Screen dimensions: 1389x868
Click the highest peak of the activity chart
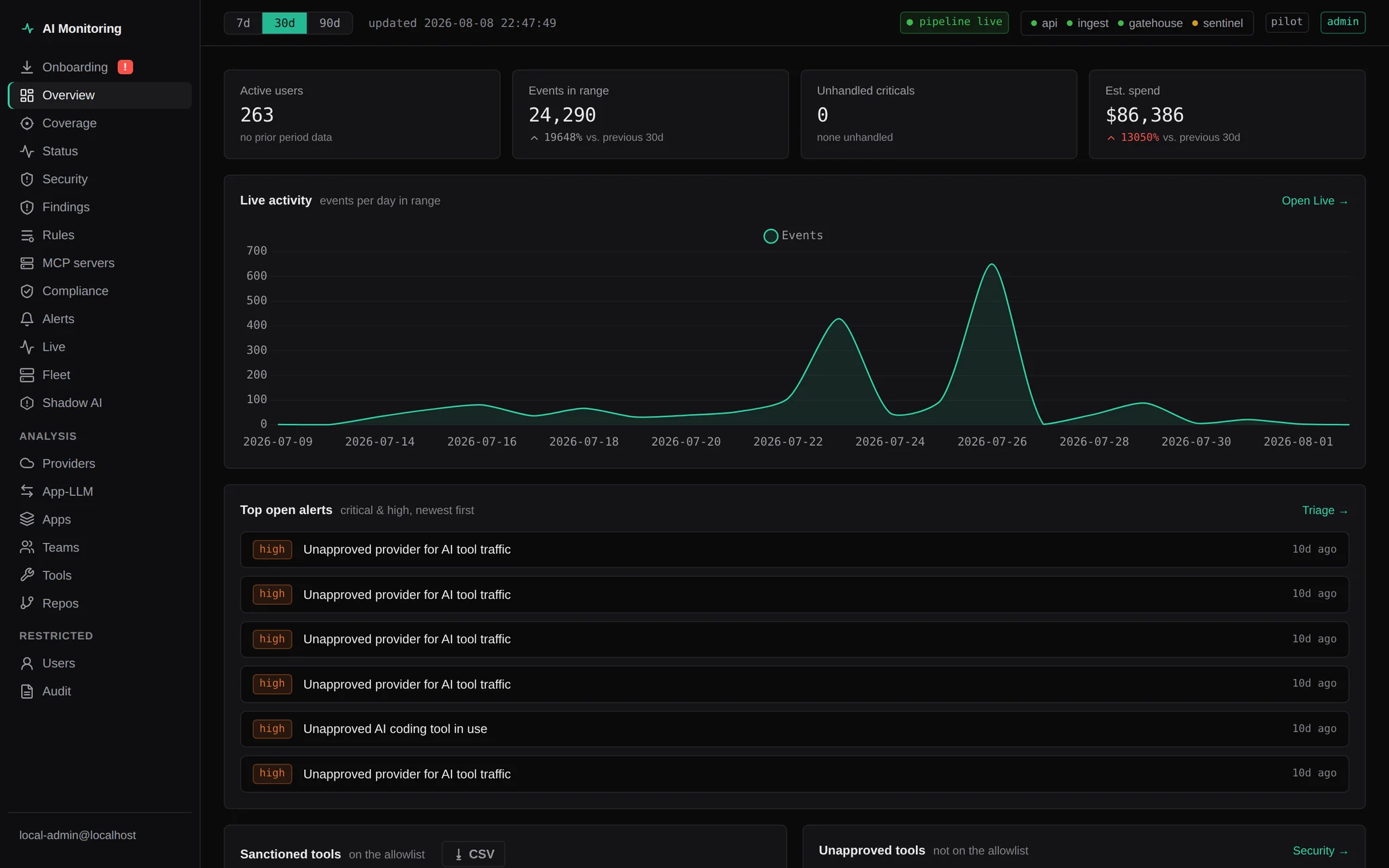991,264
